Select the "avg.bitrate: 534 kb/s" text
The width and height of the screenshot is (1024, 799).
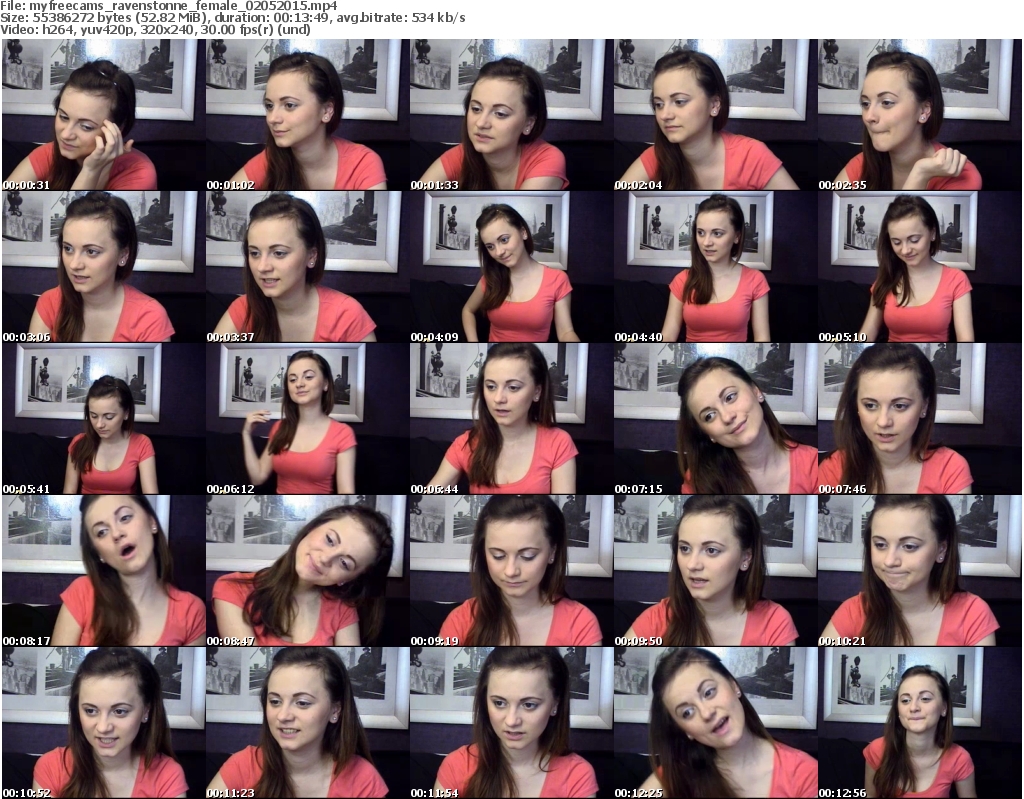(403, 18)
